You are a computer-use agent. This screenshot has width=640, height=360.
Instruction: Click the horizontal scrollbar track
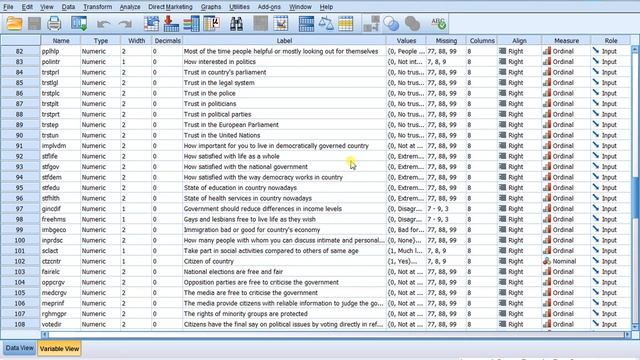[337, 335]
